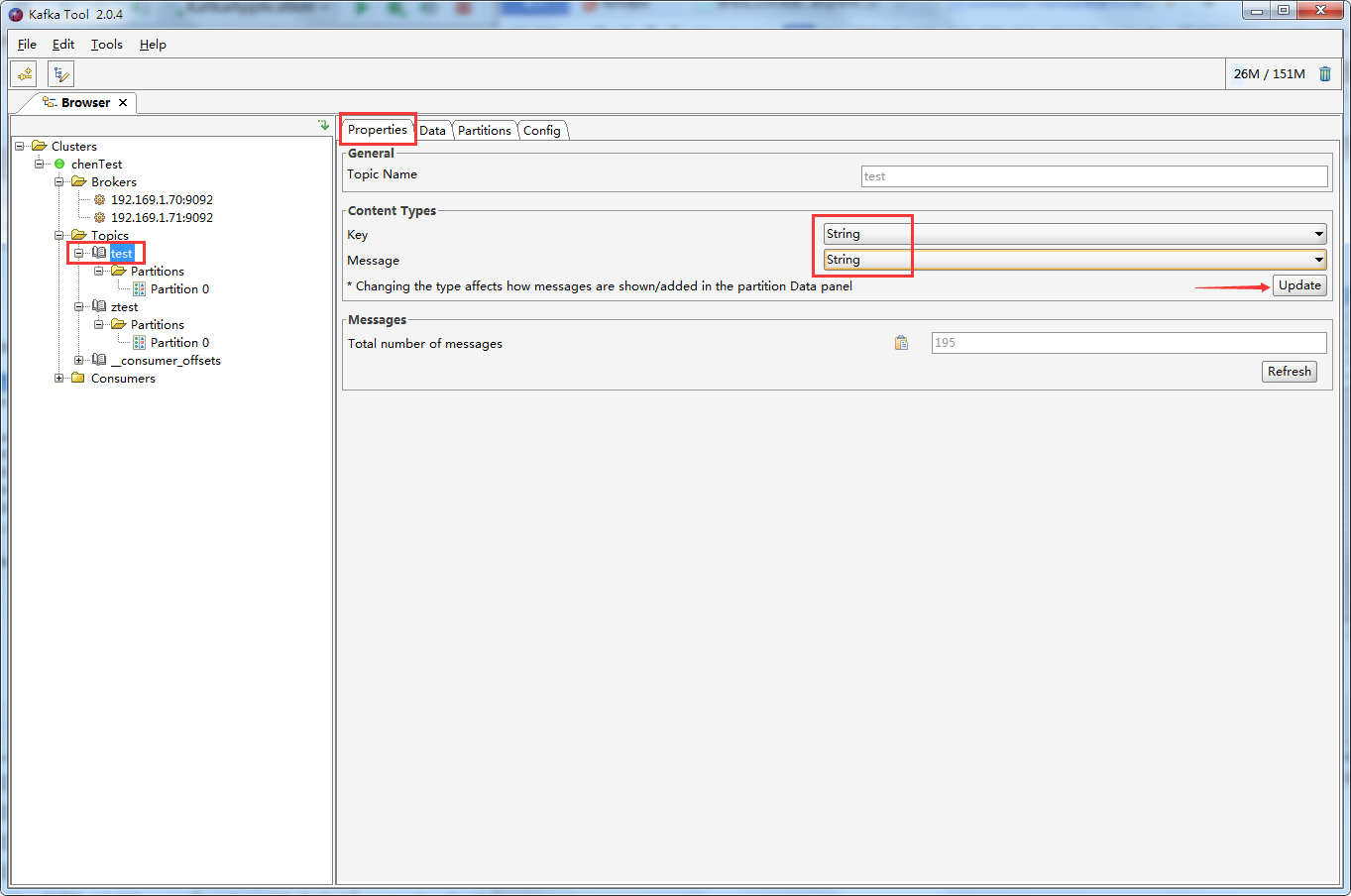Click the Brokers folder icon
Viewport: 1351px width, 896px height.
[79, 181]
